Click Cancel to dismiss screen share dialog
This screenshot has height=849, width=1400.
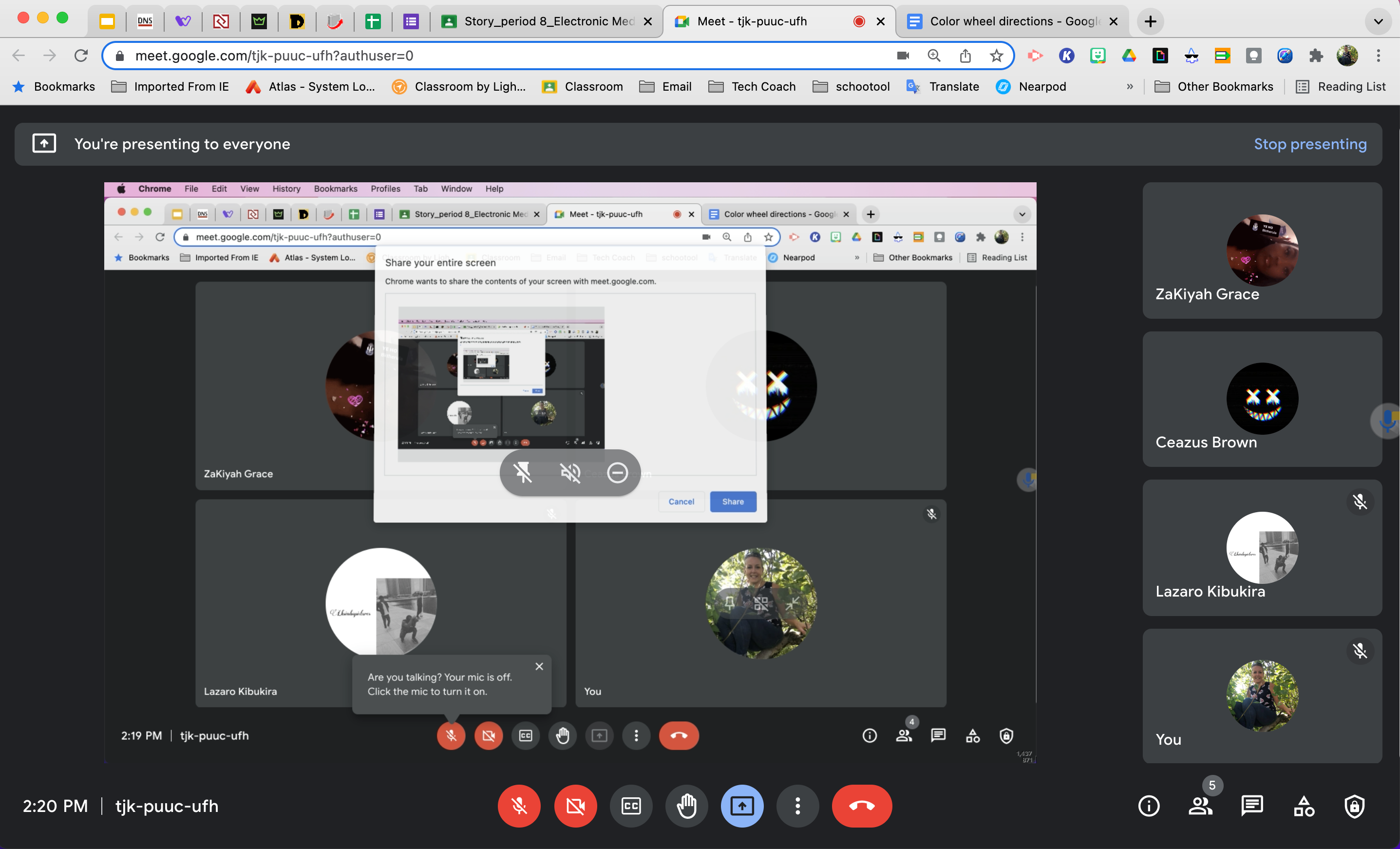point(681,501)
